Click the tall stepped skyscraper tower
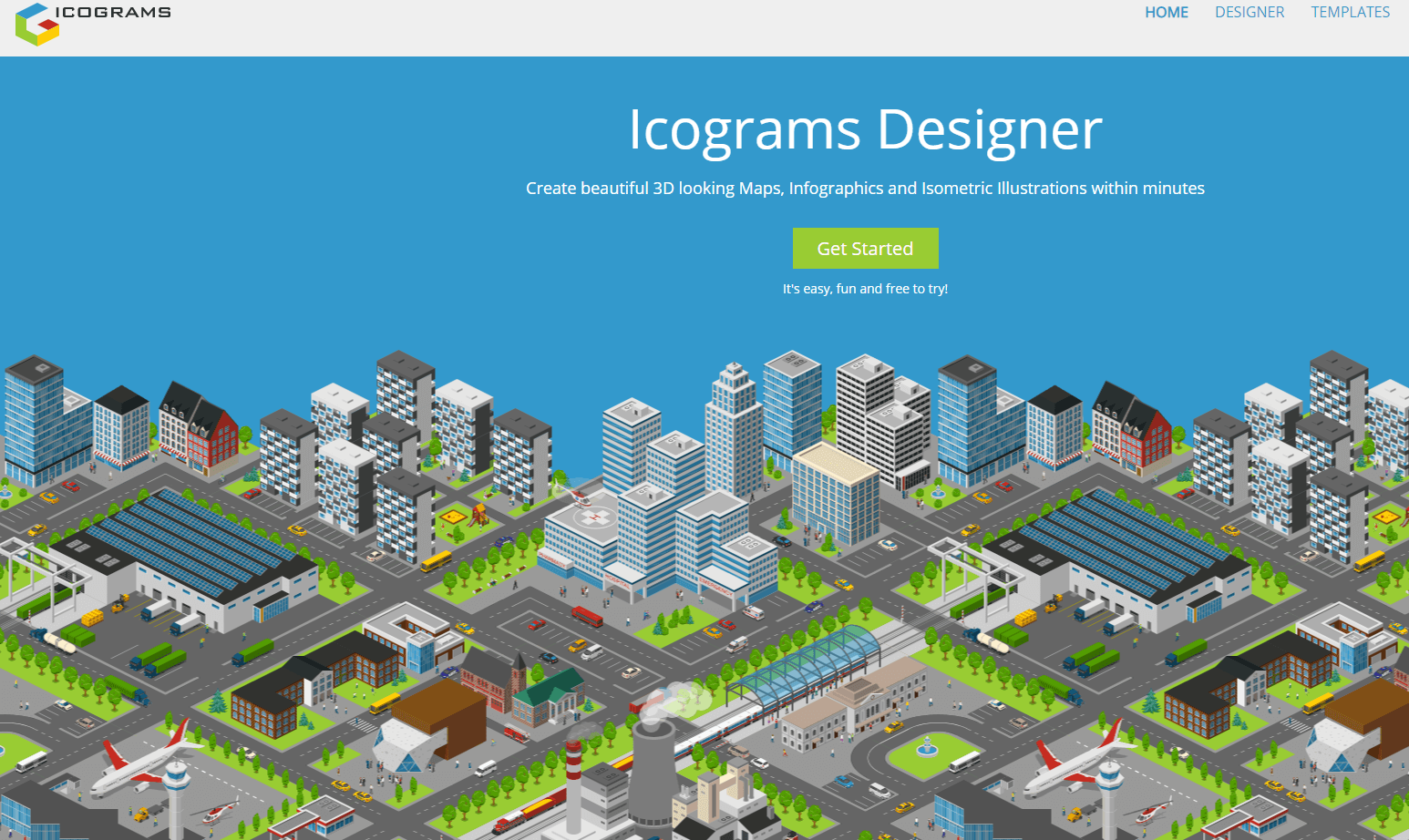Screen dimensions: 1409x840 tap(733, 428)
